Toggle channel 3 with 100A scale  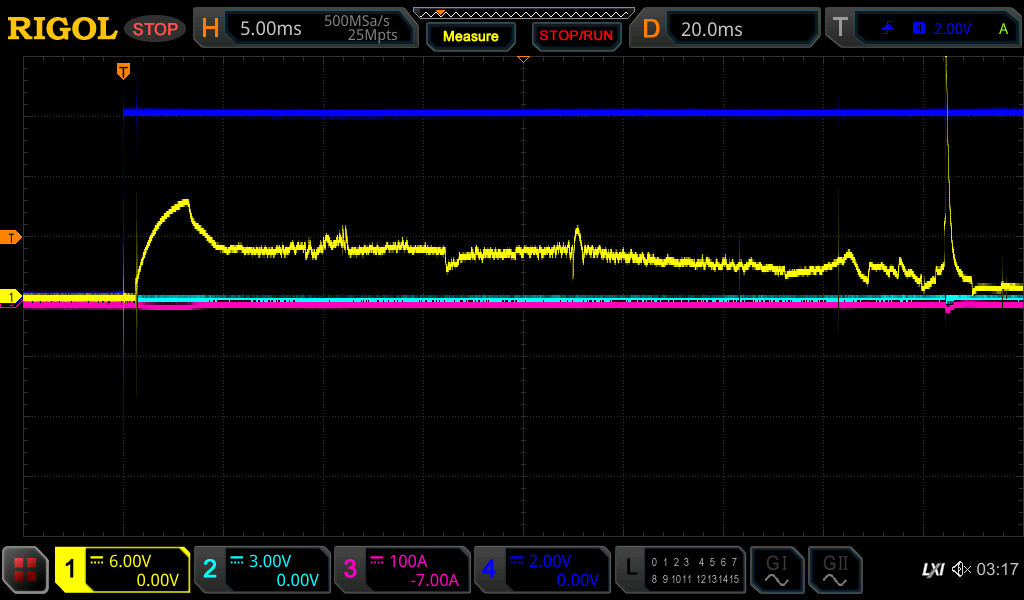click(x=402, y=570)
